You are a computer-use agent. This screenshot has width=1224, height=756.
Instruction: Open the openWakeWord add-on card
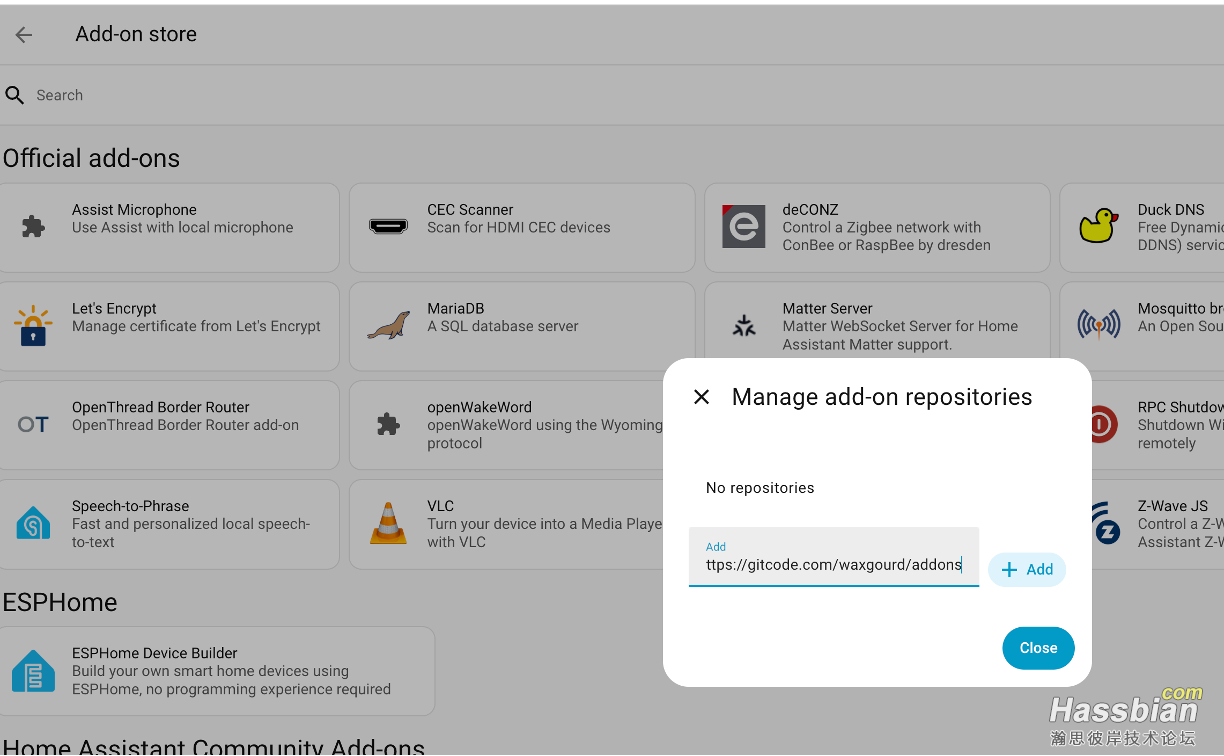[x=520, y=424]
